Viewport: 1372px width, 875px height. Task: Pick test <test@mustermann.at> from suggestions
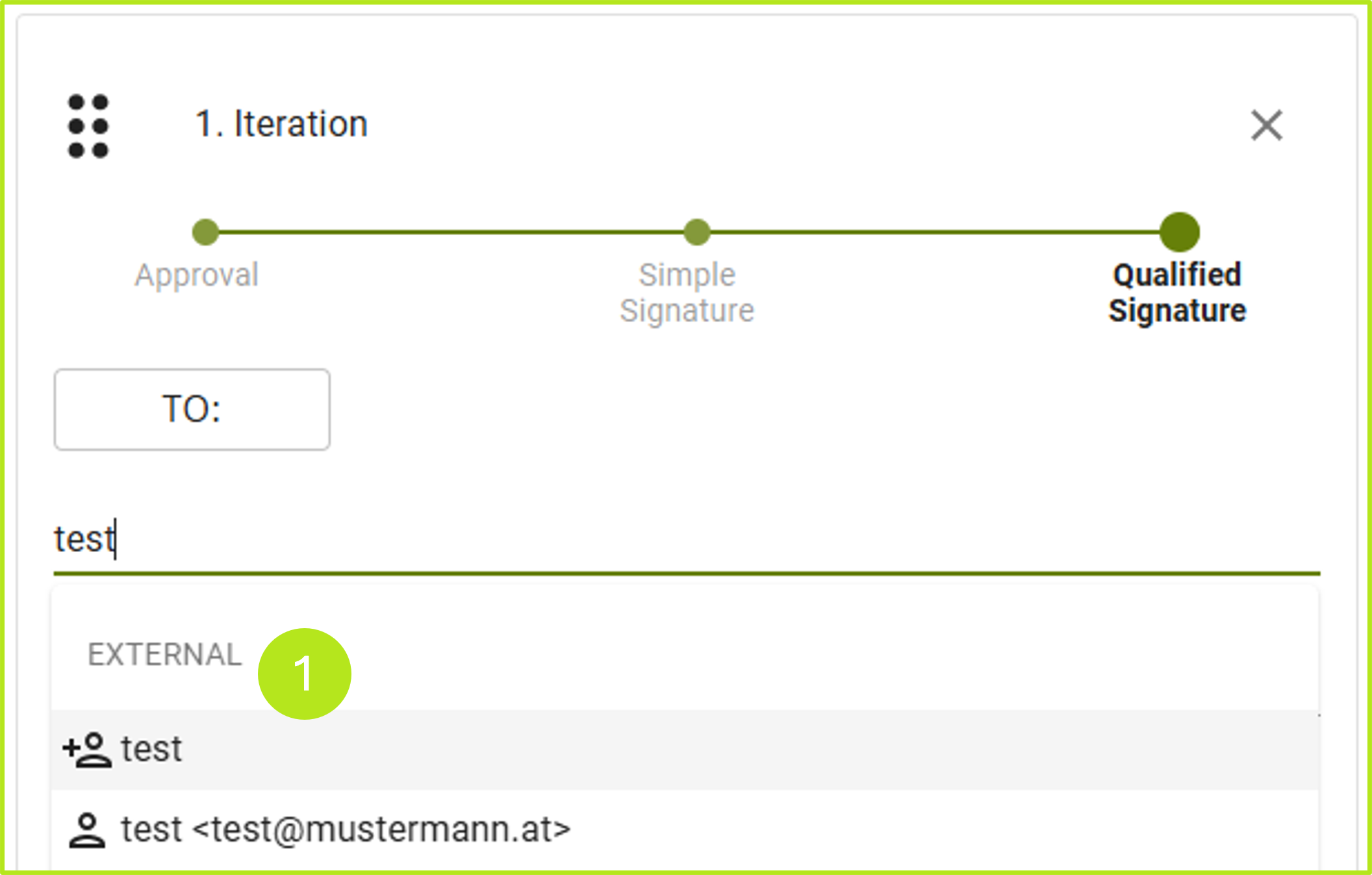[x=346, y=830]
